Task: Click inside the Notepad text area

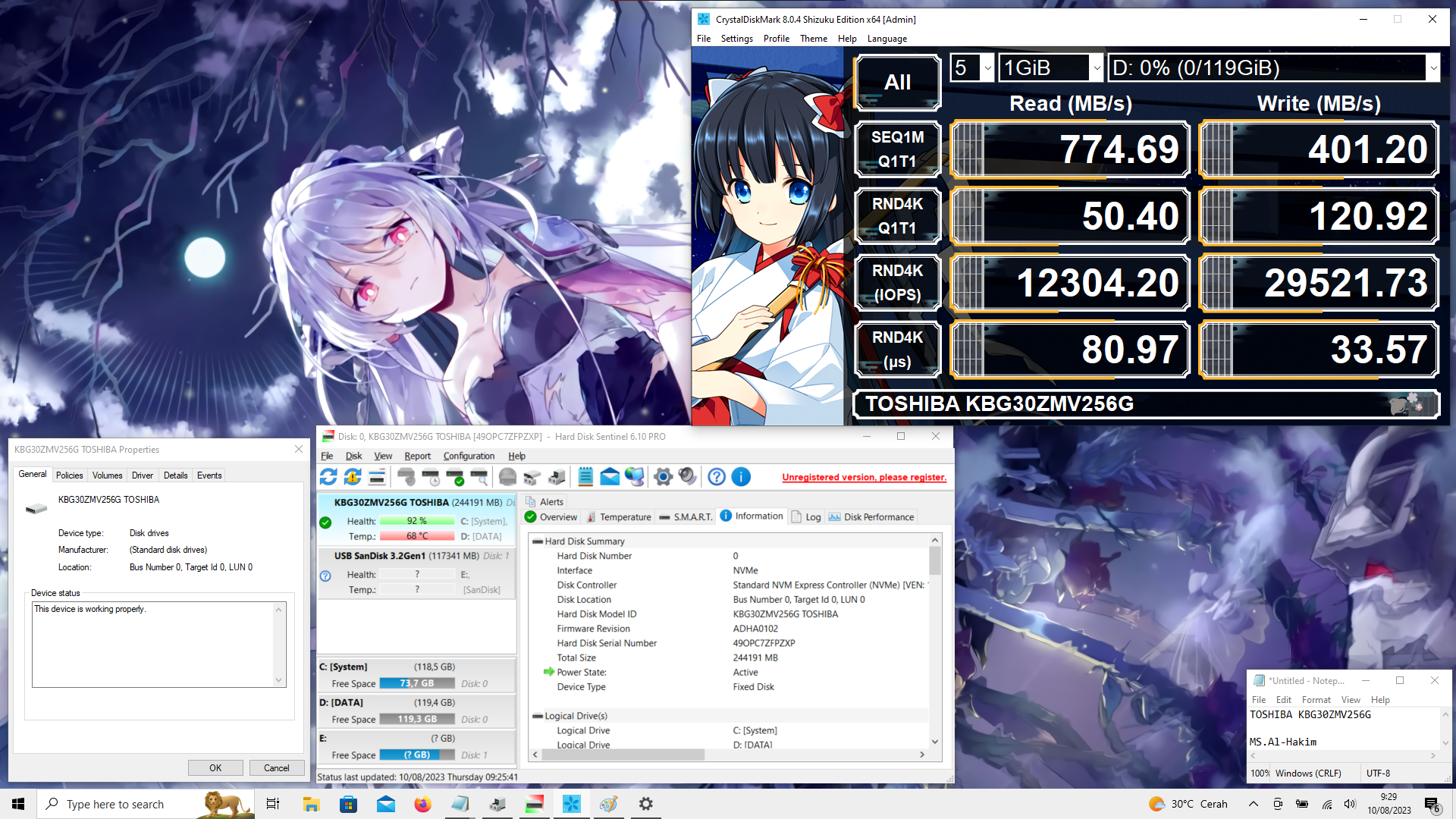Action: tap(1344, 728)
